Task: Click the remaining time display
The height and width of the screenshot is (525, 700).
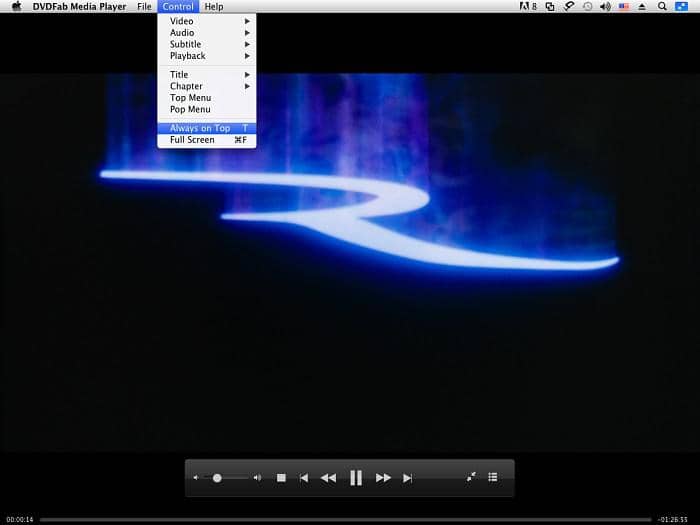Action: pos(673,520)
